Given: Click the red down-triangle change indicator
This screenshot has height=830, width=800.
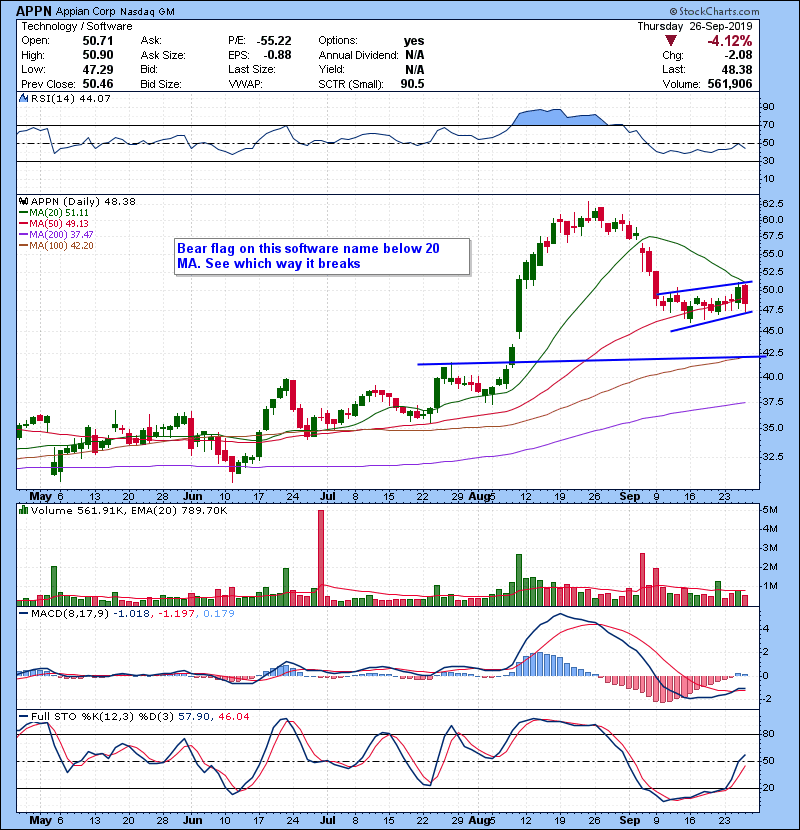Looking at the screenshot, I should 670,41.
